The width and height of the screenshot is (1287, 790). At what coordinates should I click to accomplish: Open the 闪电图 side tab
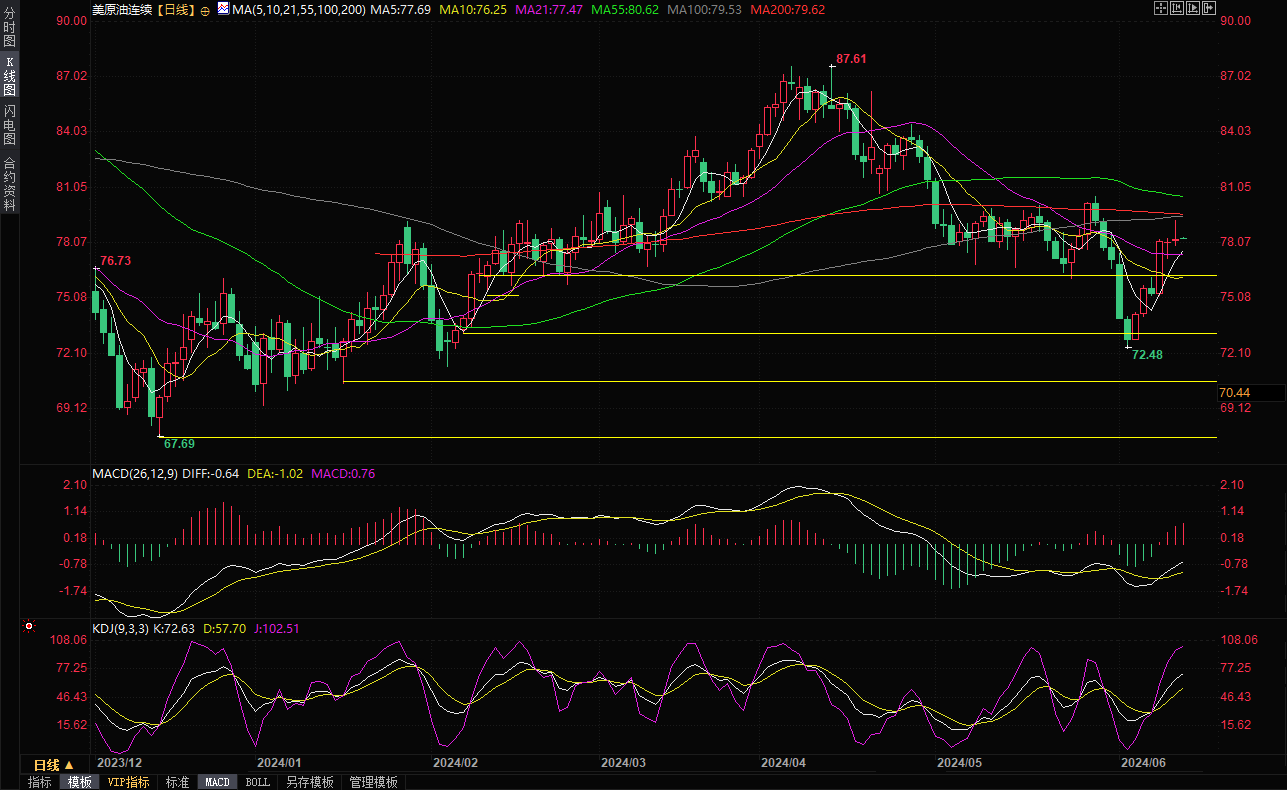pyautogui.click(x=9, y=124)
